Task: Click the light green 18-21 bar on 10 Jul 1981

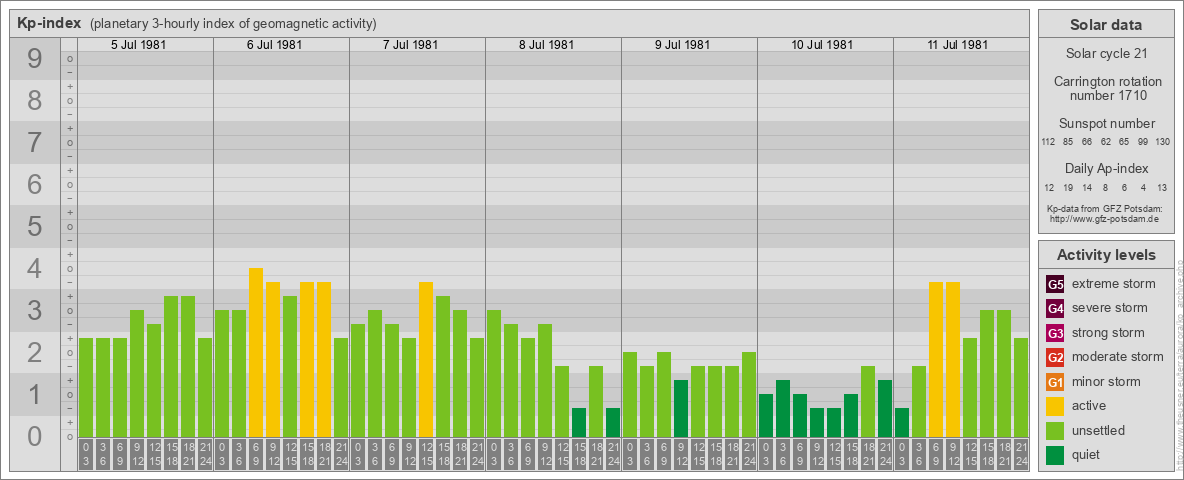Action: 868,402
